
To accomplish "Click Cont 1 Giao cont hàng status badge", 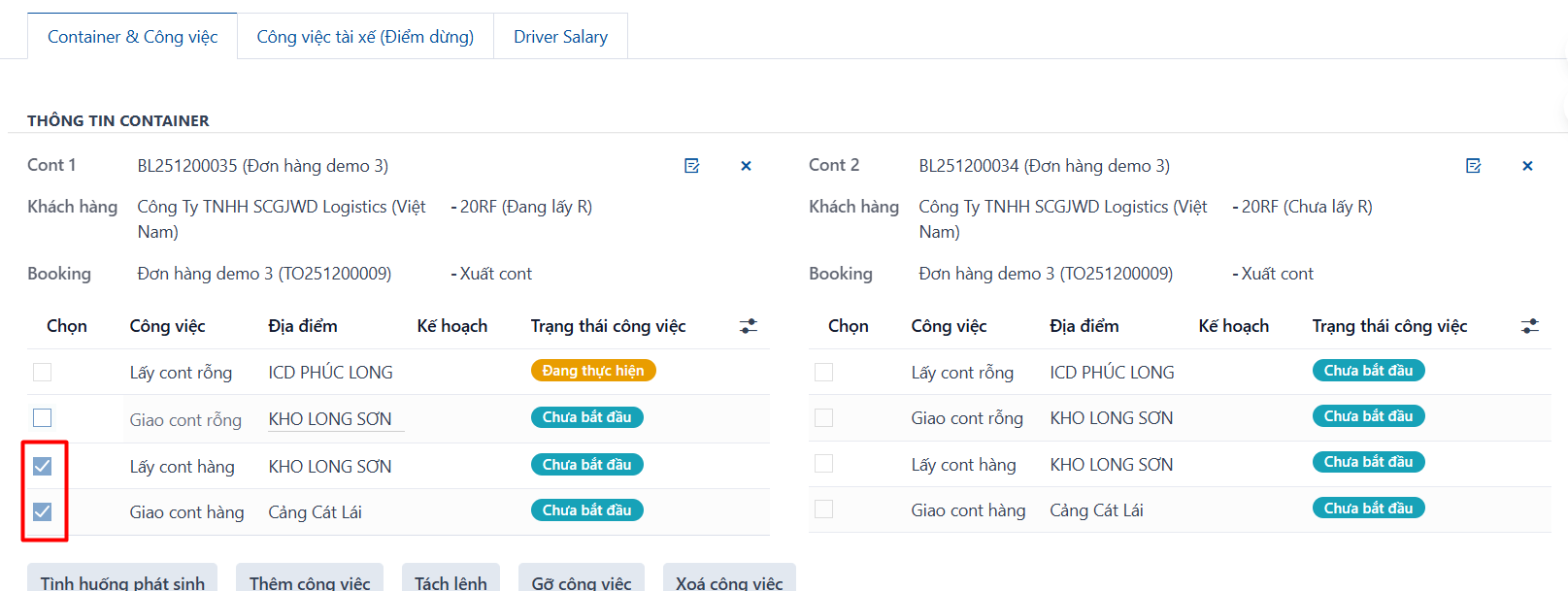I will pyautogui.click(x=586, y=510).
